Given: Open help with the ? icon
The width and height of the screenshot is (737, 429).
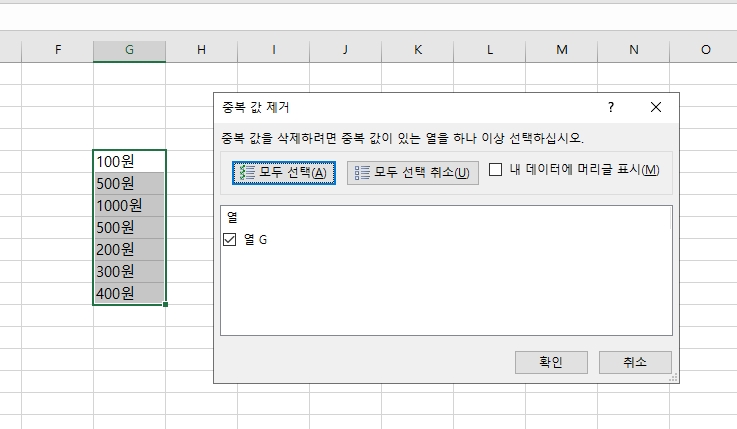Looking at the screenshot, I should (611, 108).
